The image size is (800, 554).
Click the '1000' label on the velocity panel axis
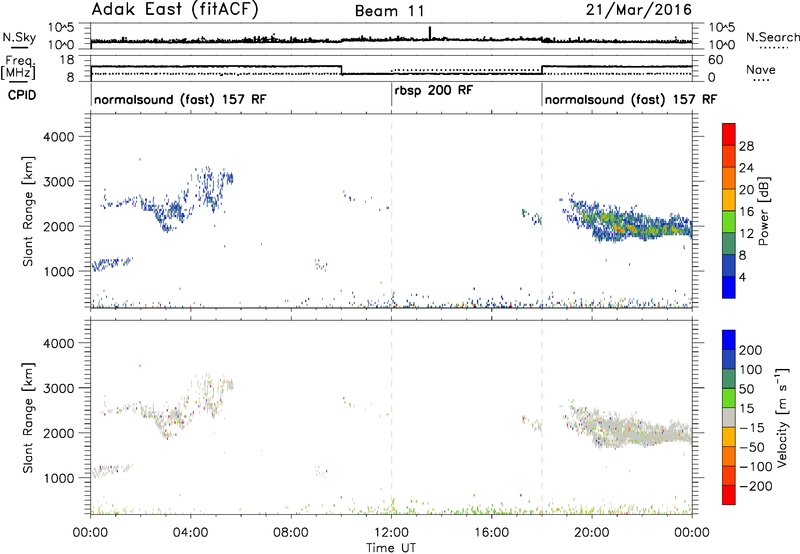click(59, 478)
